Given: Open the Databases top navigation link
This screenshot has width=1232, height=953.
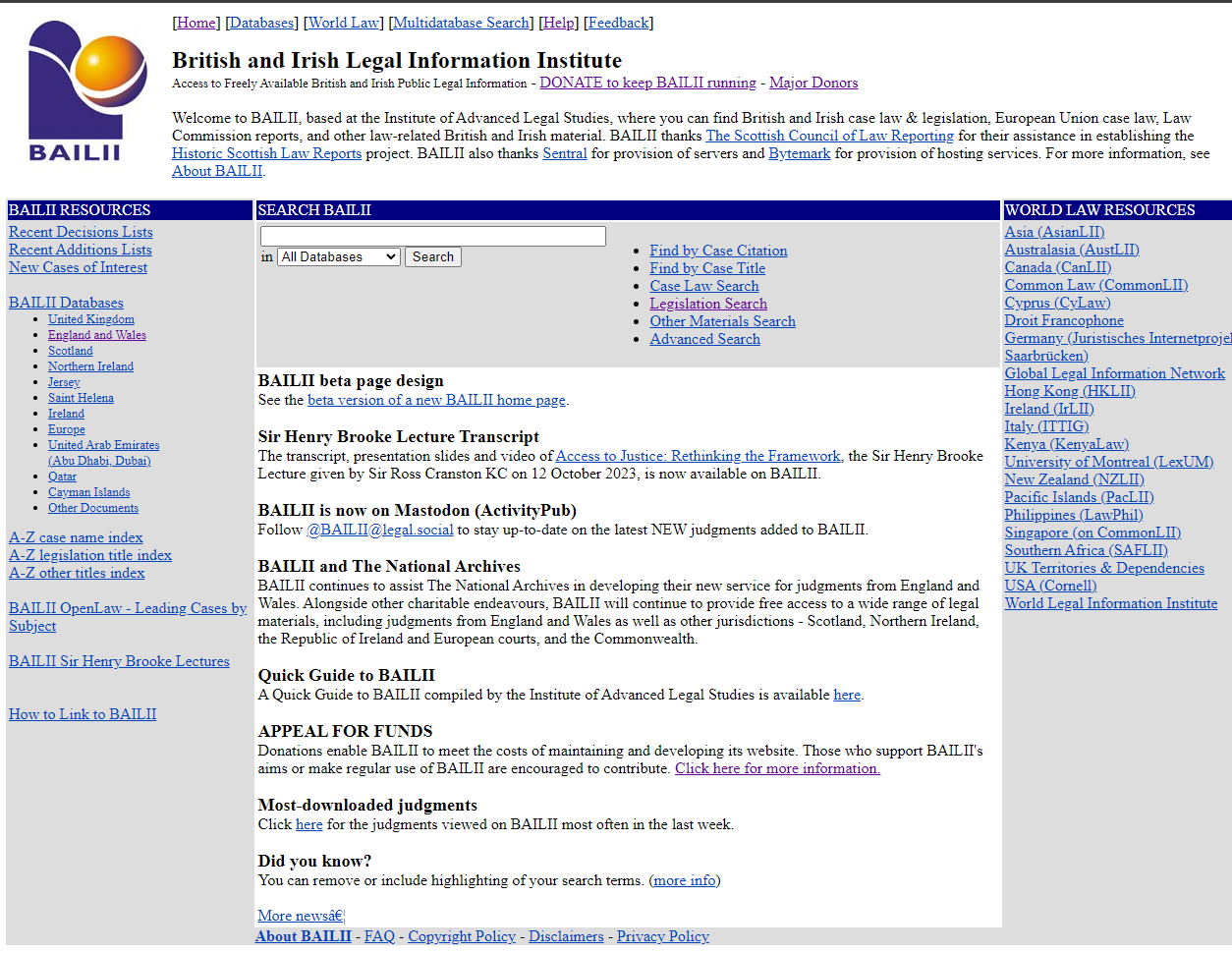Looking at the screenshot, I should point(261,23).
